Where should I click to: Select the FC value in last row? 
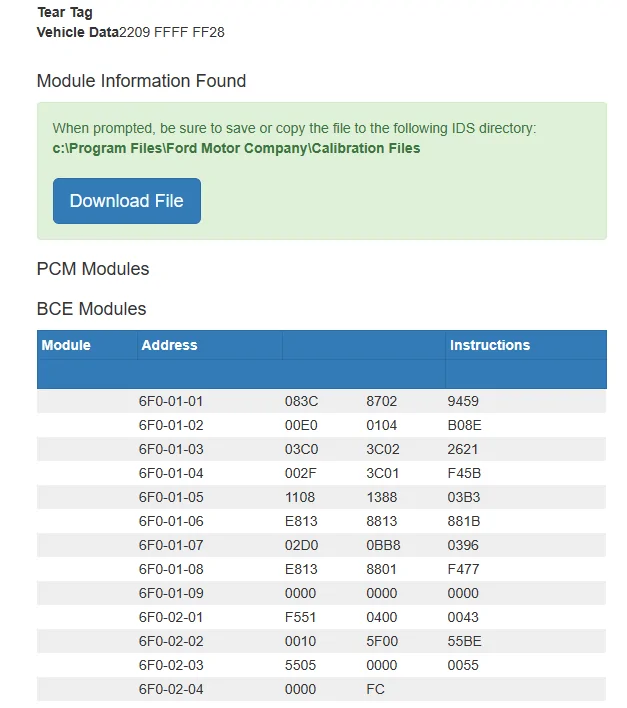375,689
